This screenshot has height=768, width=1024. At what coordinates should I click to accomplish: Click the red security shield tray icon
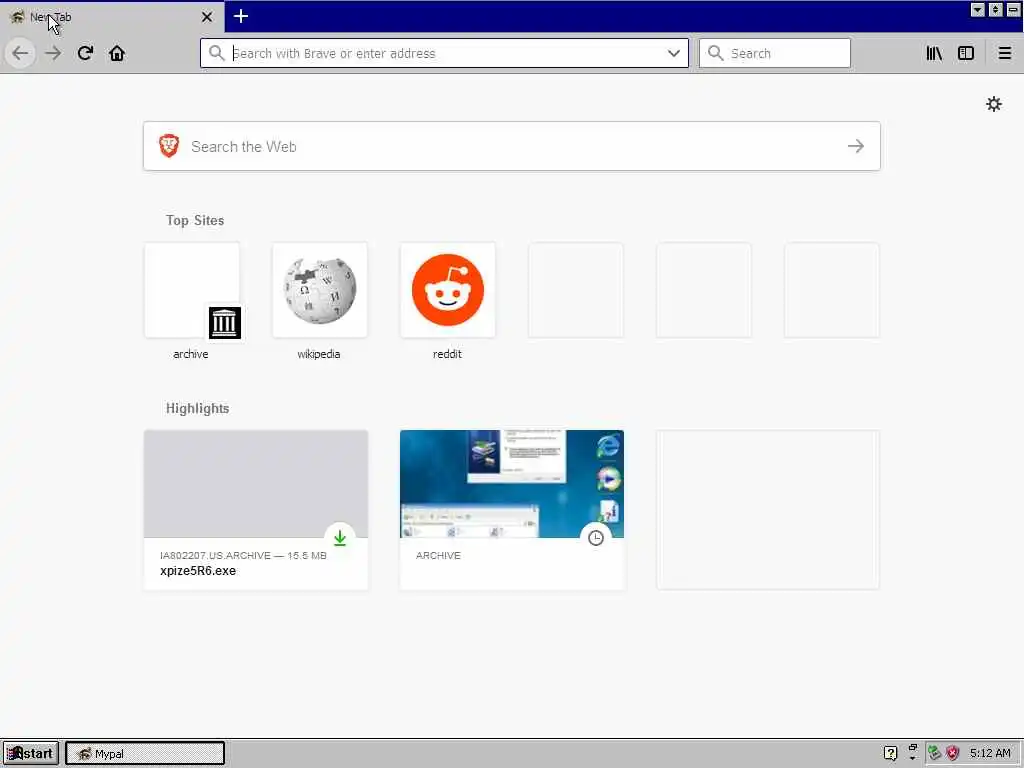952,753
